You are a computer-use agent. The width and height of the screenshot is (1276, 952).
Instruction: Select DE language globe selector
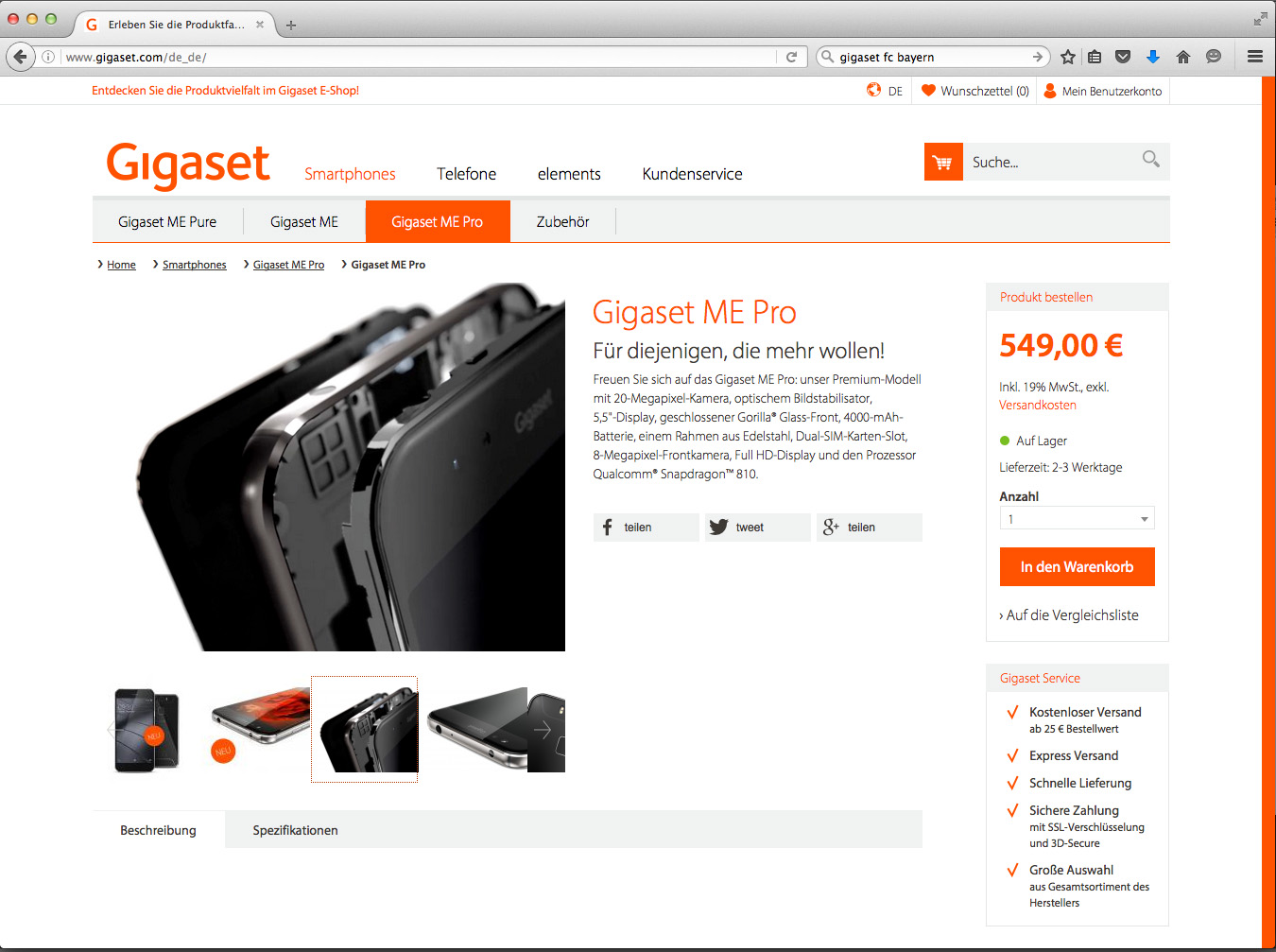pos(885,91)
